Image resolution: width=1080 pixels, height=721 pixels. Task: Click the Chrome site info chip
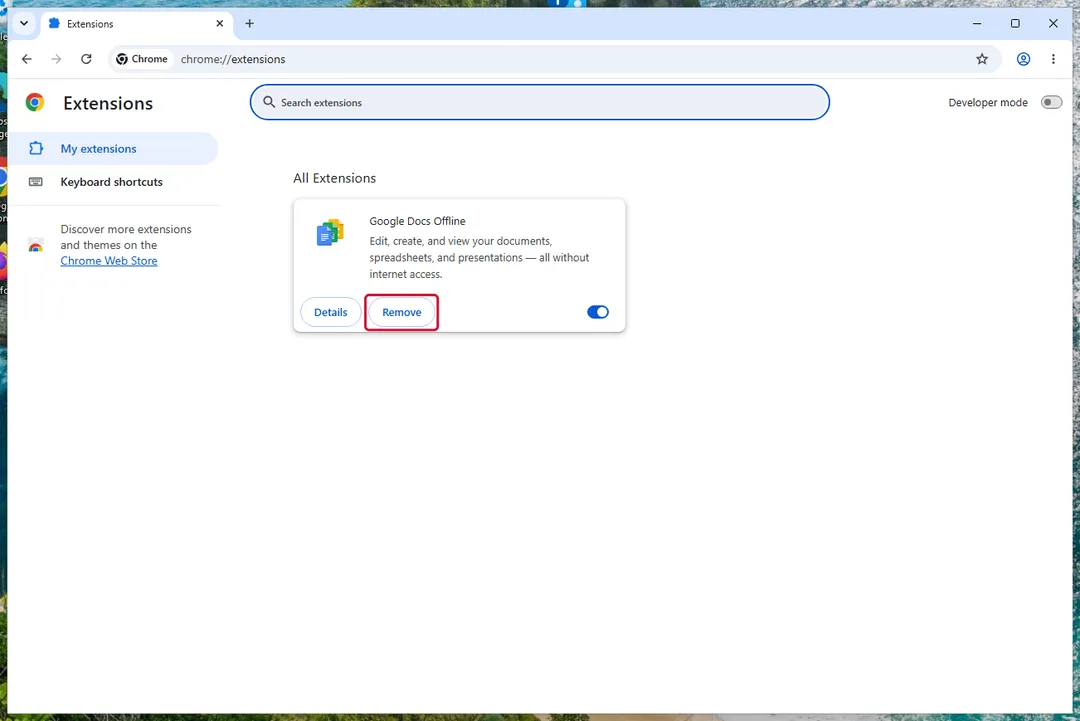tap(142, 59)
